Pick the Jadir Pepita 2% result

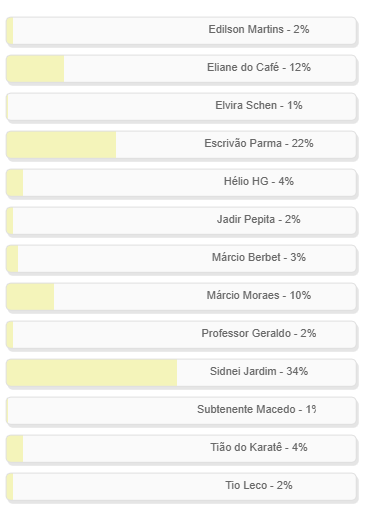(181, 220)
